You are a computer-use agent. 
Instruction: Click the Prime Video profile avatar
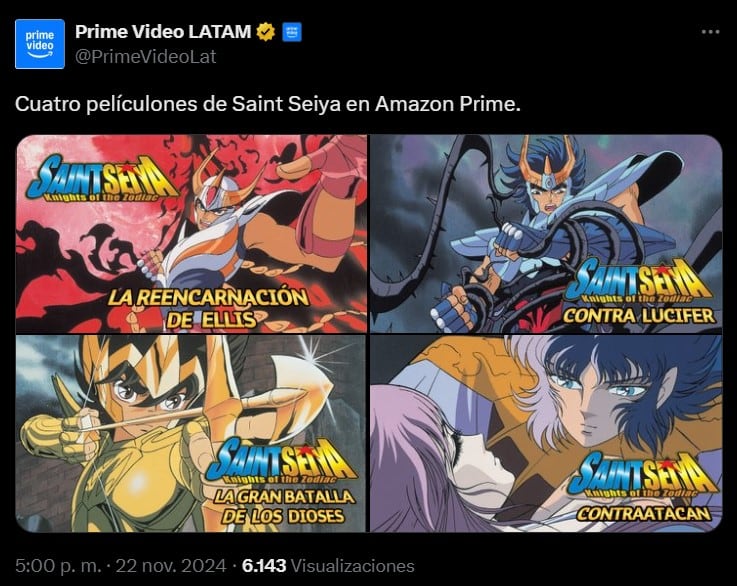click(40, 44)
